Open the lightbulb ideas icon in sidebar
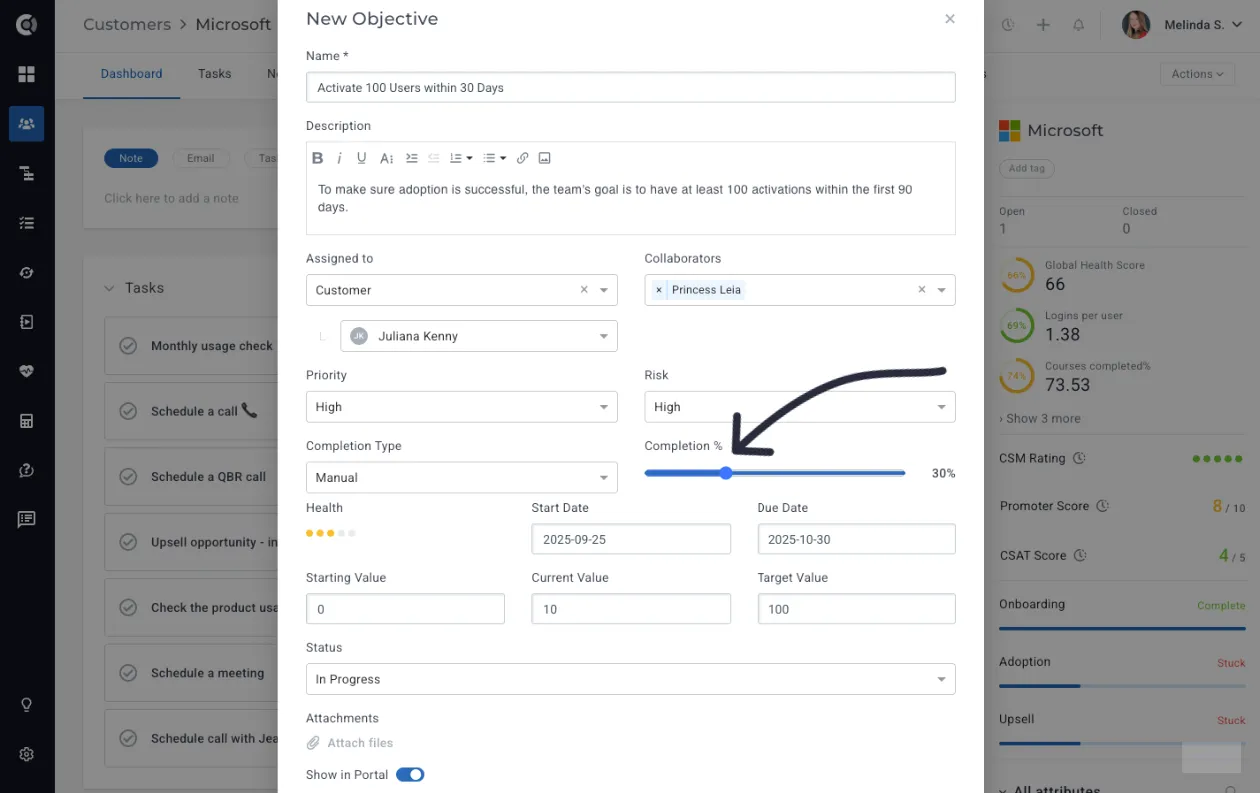The image size is (1260, 793). [27, 705]
